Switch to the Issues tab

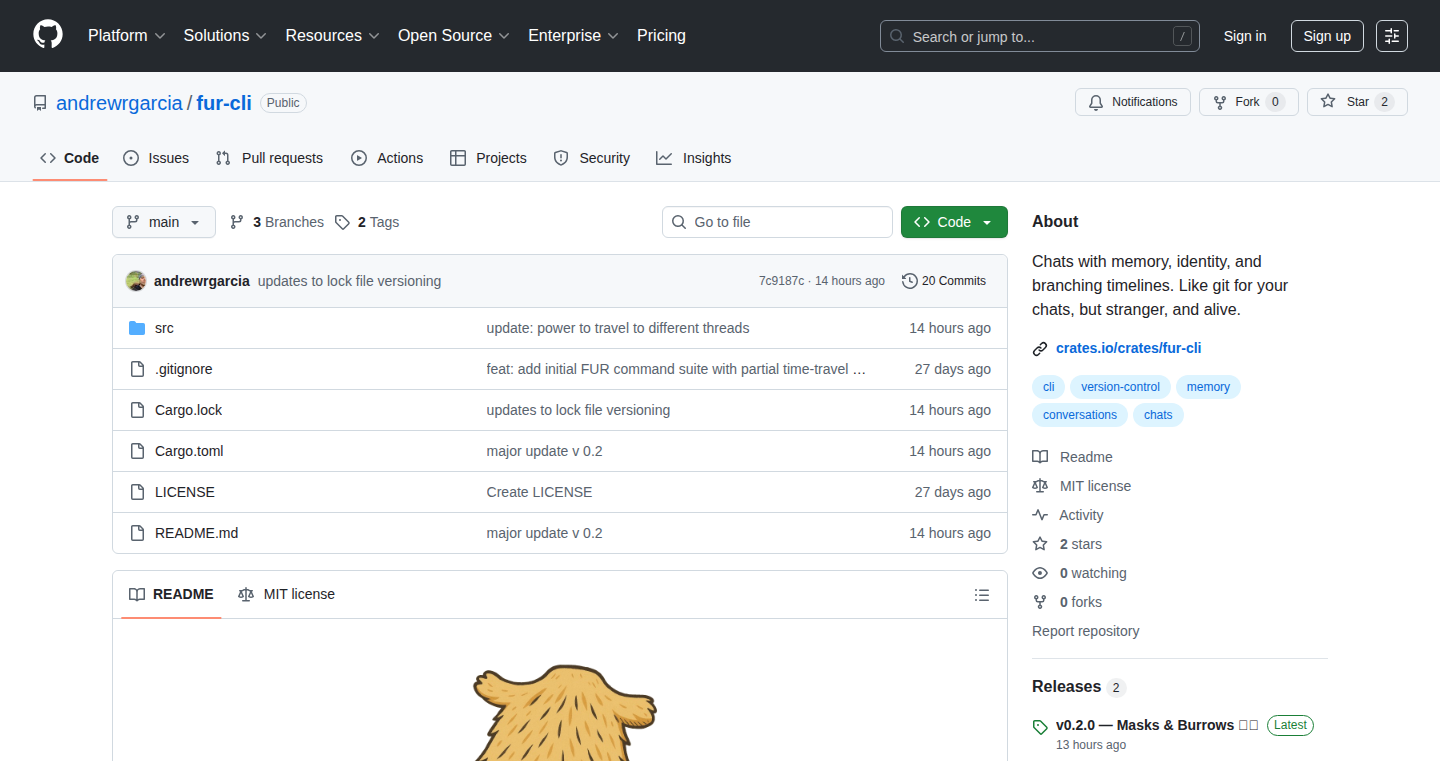156,158
